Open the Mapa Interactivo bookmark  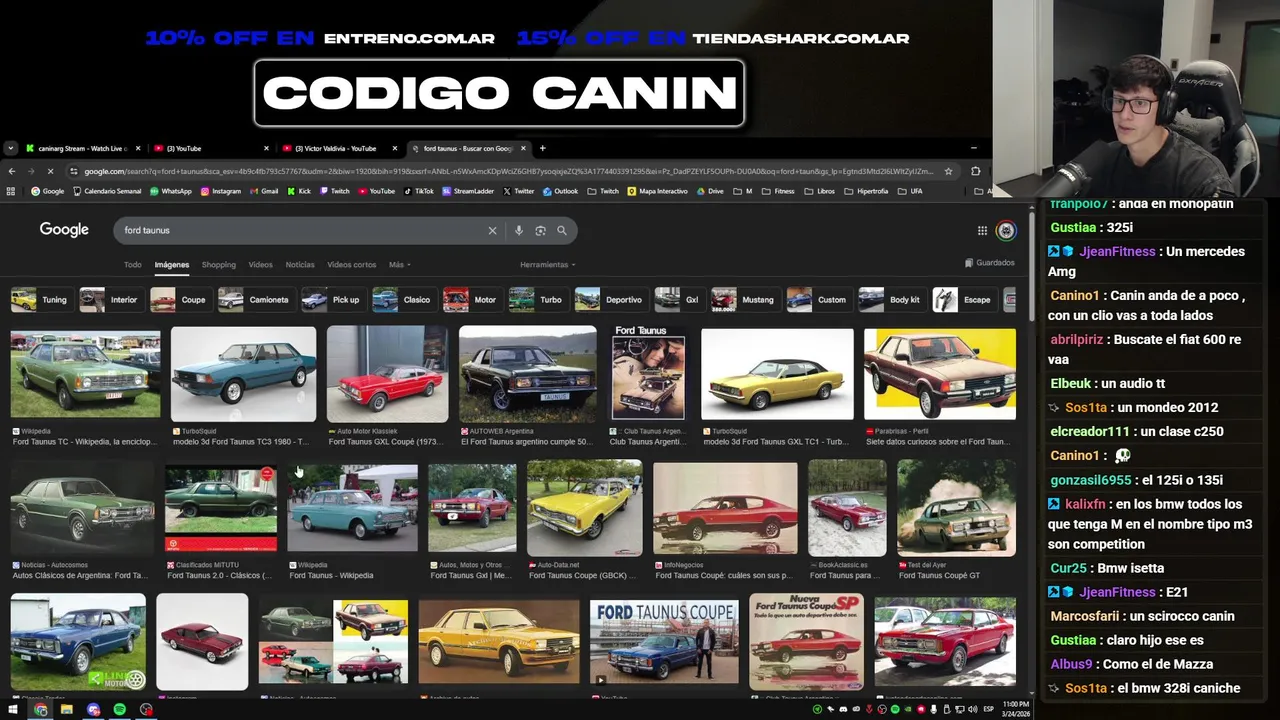pyautogui.click(x=657, y=191)
